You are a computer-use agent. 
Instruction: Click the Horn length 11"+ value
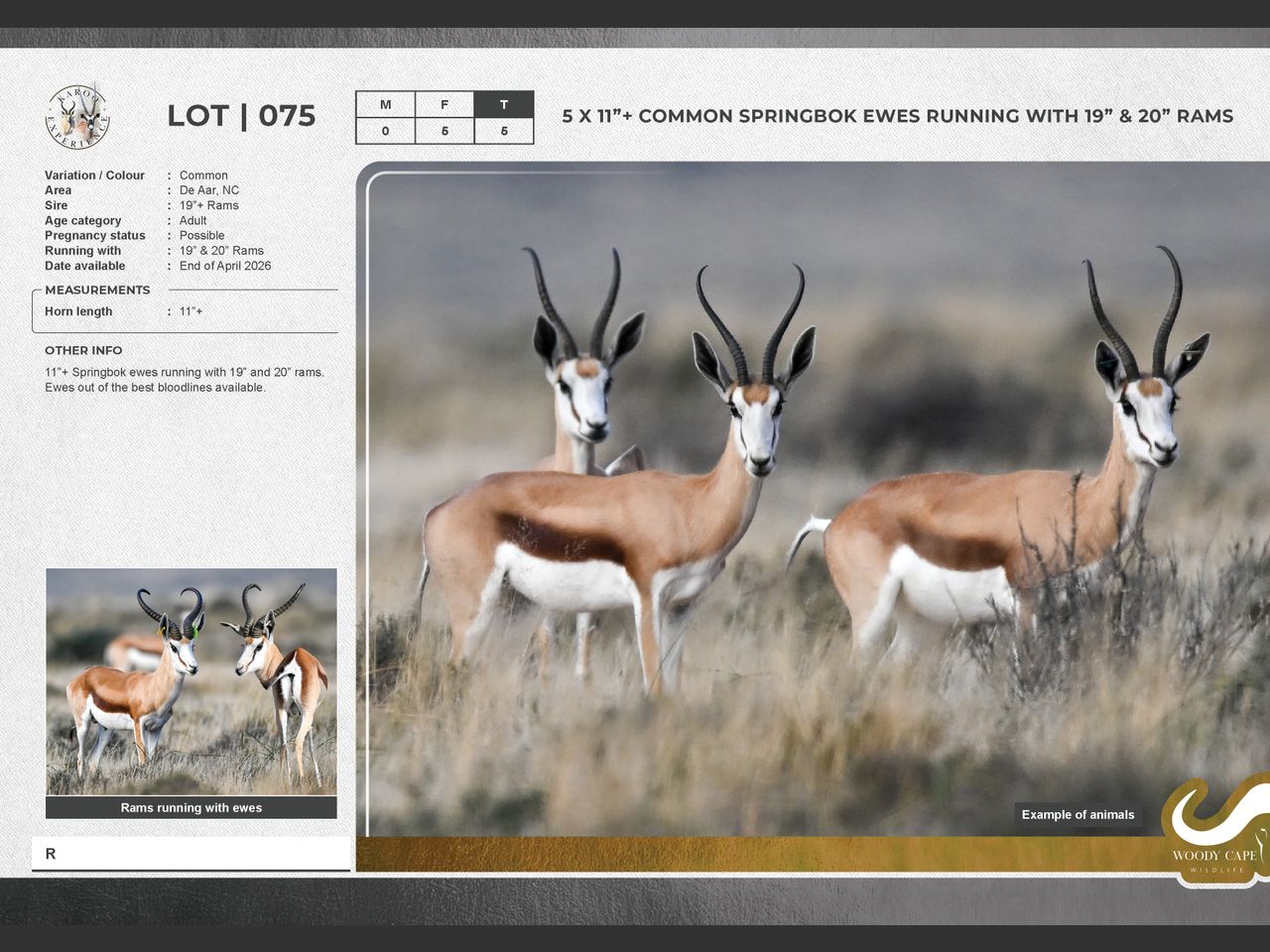190,311
